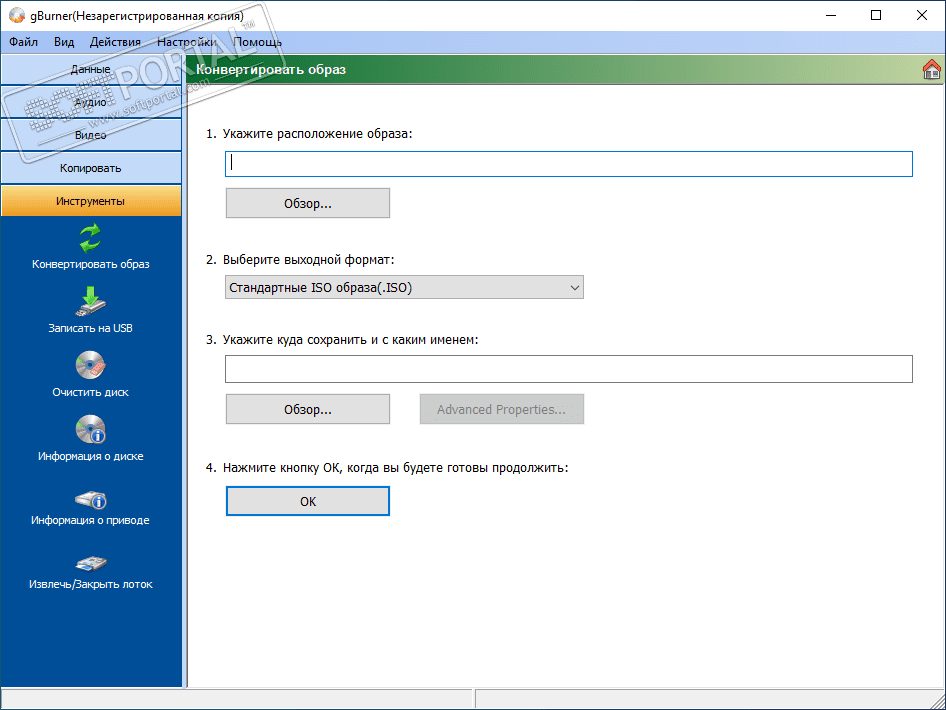Open the Настройки menu

pos(186,42)
